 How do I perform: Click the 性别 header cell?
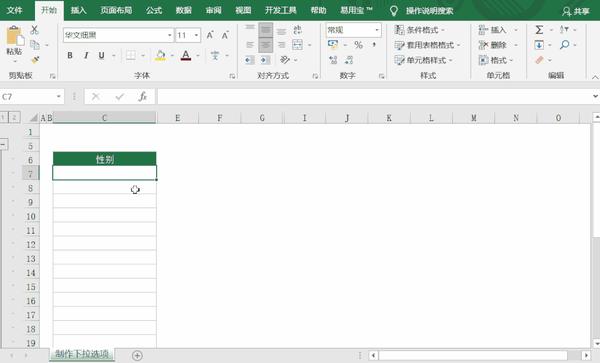tap(104, 159)
